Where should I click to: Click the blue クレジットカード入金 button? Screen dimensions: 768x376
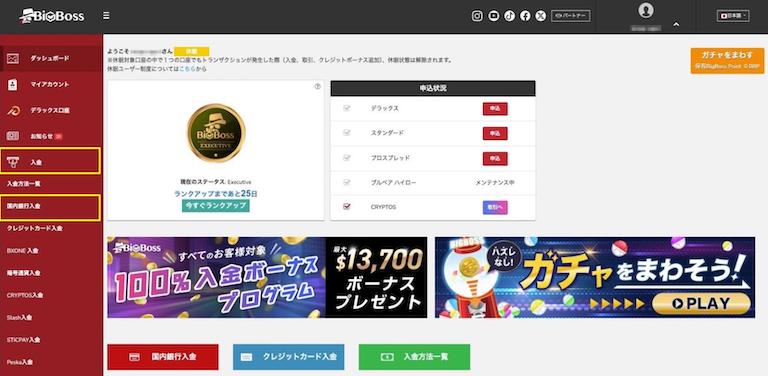(288, 357)
